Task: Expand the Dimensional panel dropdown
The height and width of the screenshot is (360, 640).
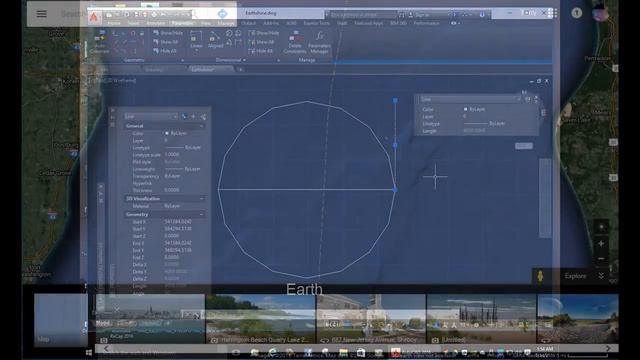Action: (x=244, y=60)
